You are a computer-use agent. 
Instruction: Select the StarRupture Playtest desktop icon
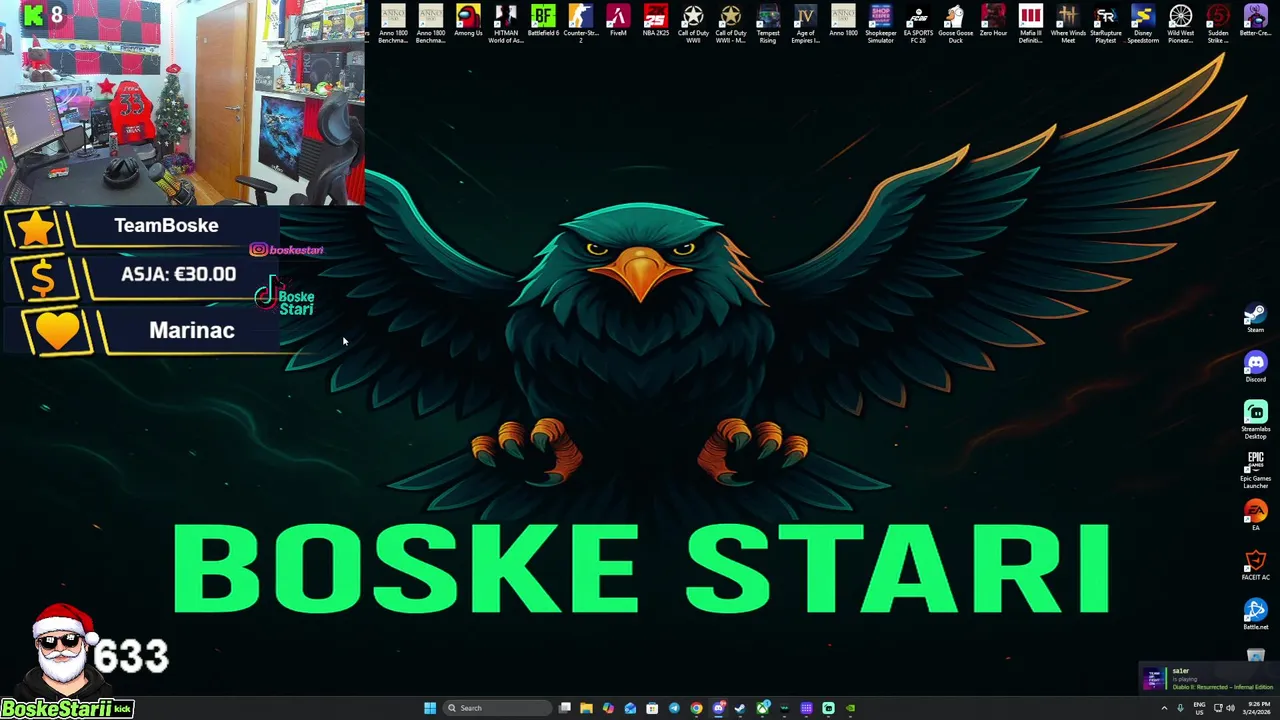1105,24
